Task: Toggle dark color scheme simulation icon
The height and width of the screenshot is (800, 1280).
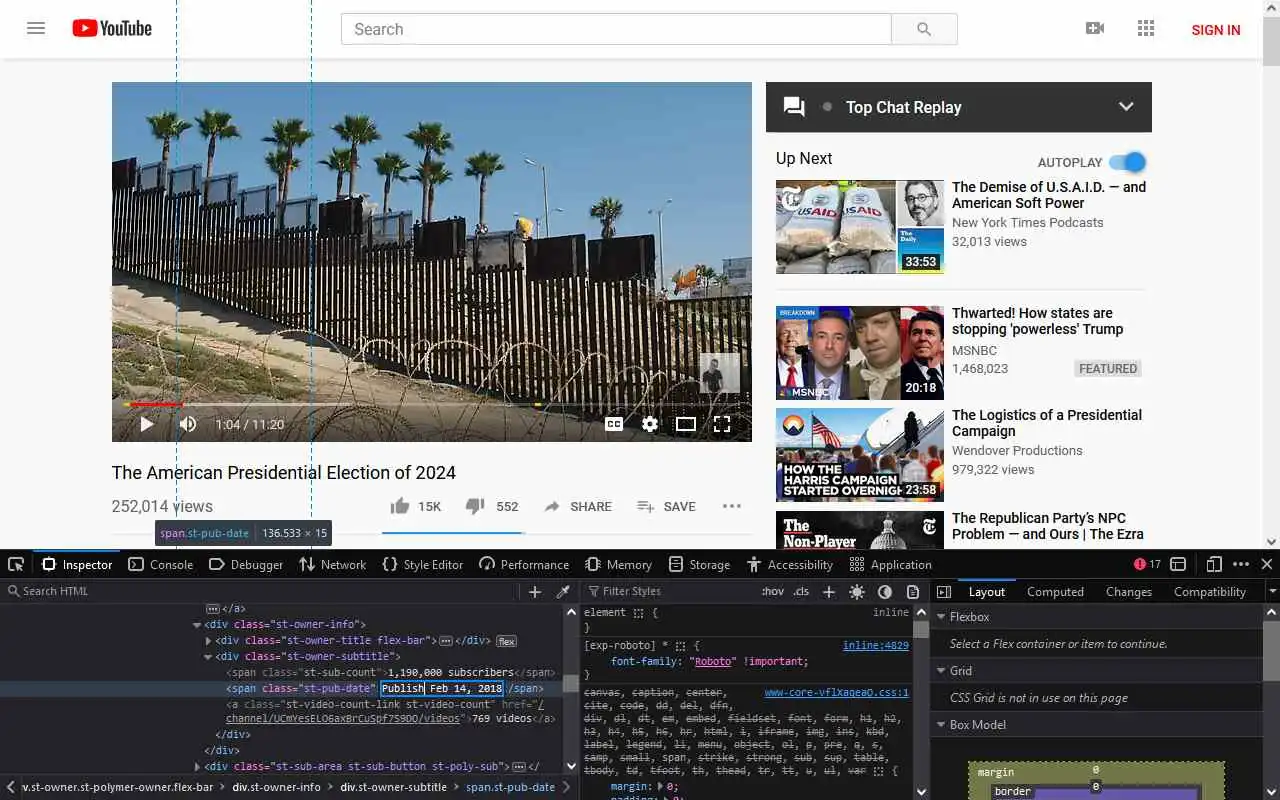Action: tap(885, 591)
